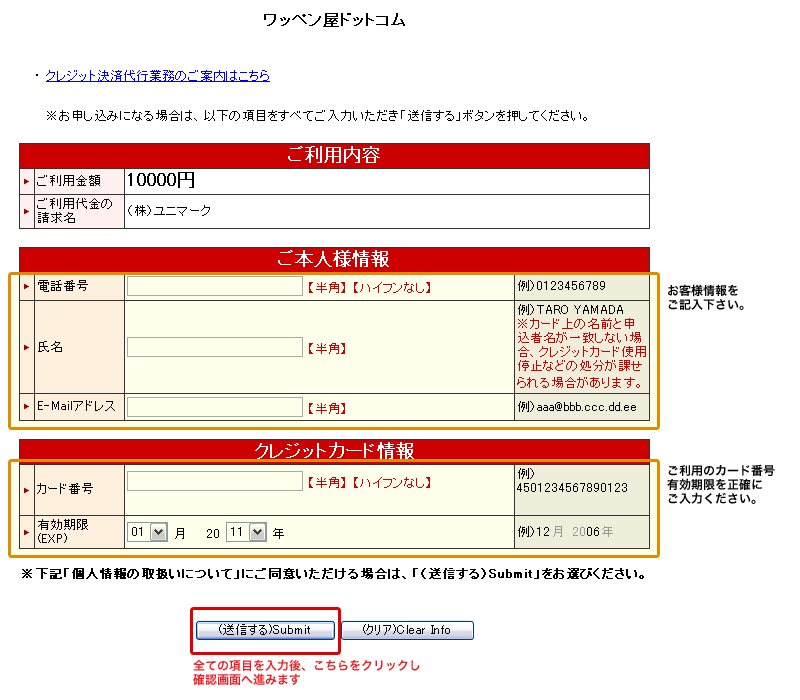
Task: Select the E-Mailアドレス text box
Action: (215, 407)
